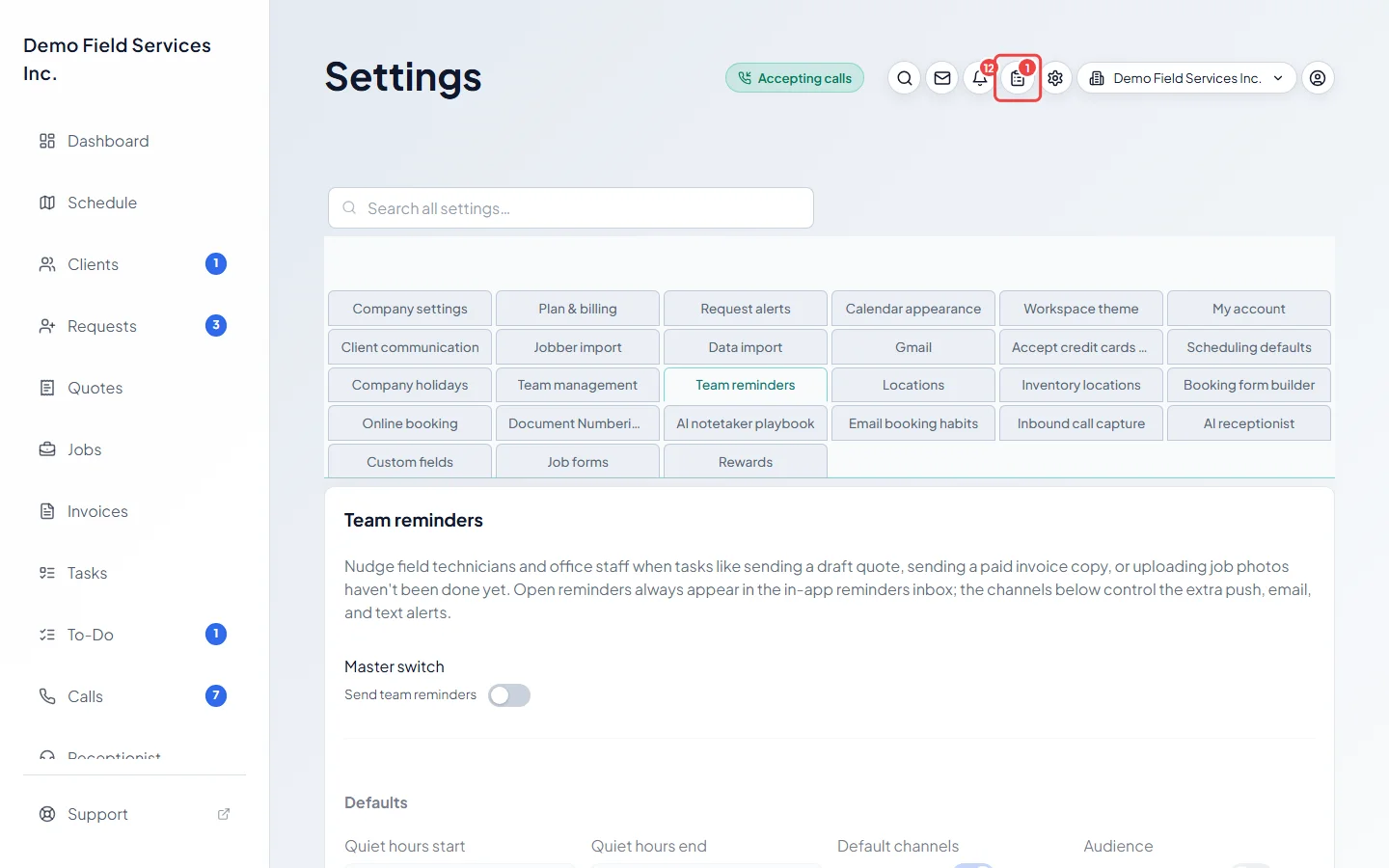Open Team management tab

[578, 385]
